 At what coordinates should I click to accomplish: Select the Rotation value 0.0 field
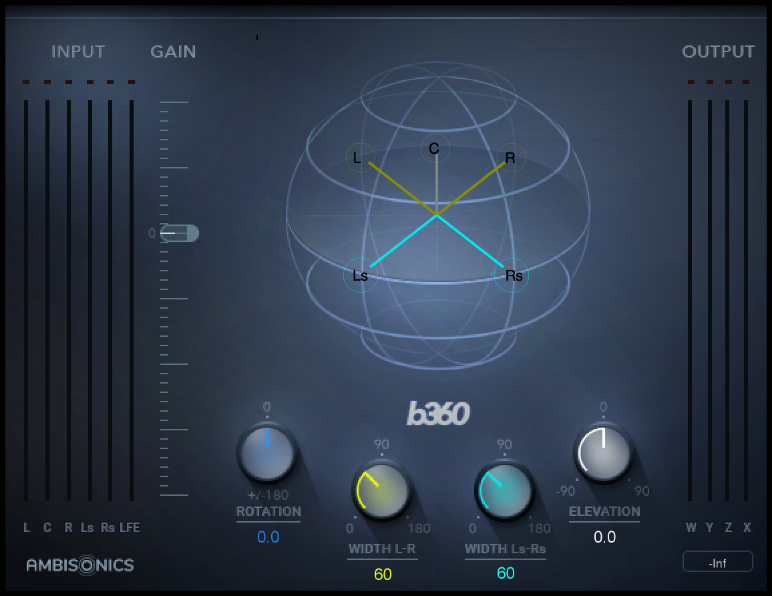click(x=268, y=537)
